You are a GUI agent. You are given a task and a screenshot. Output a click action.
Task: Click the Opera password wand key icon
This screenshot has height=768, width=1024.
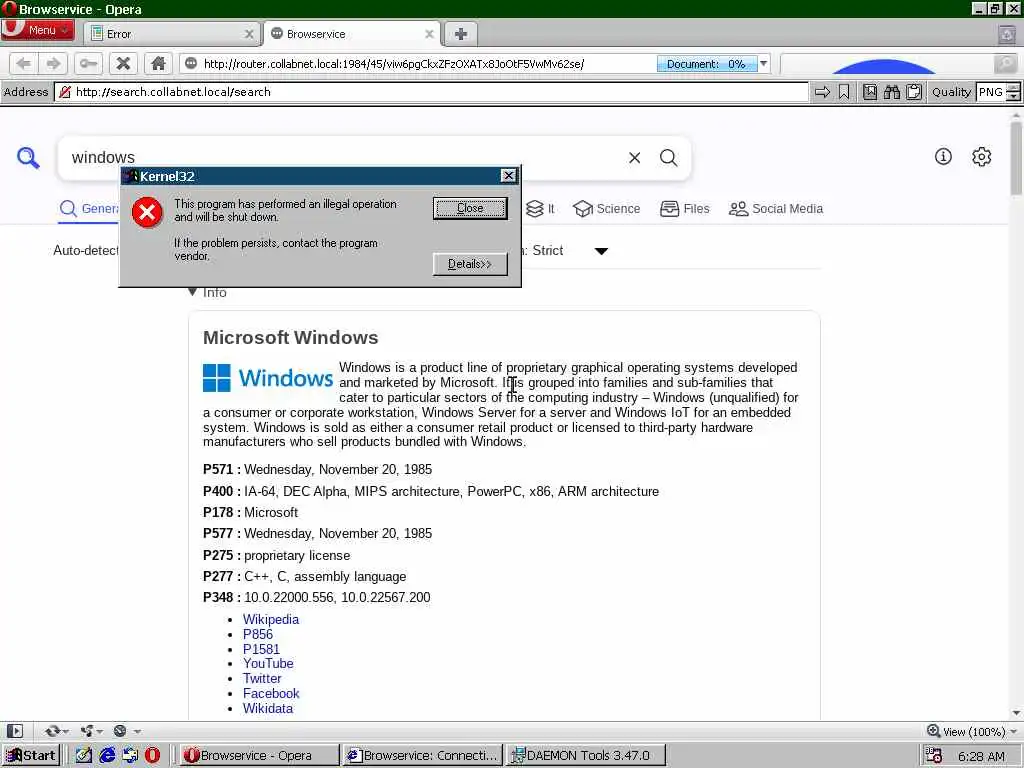88,63
